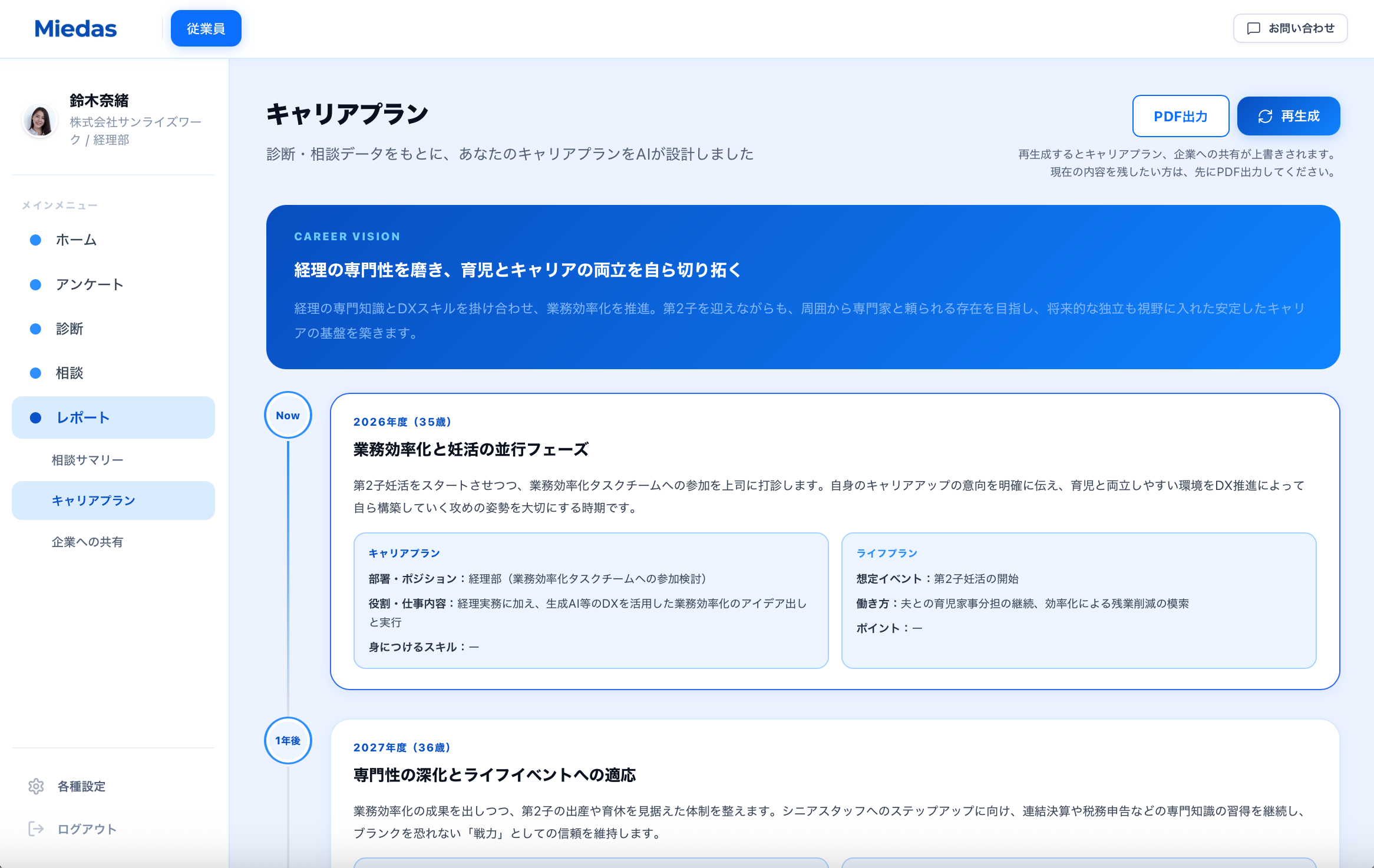Click the blue dot beside 診断

pyautogui.click(x=35, y=329)
